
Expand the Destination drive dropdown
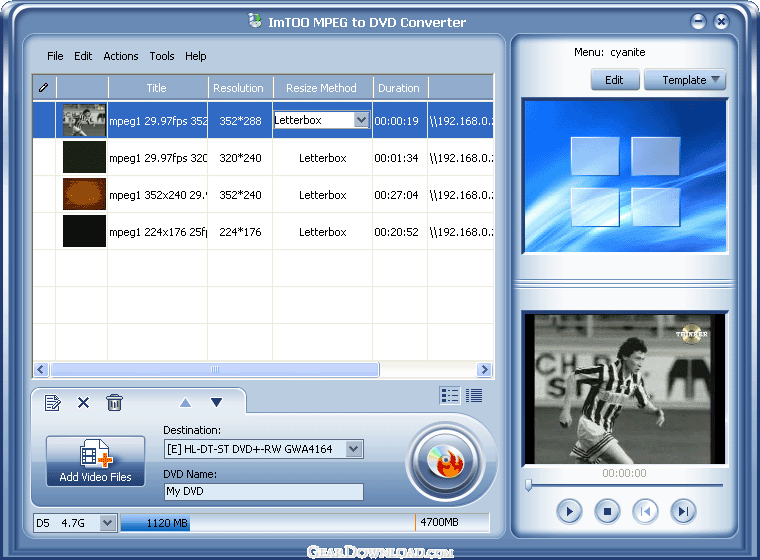tap(354, 449)
